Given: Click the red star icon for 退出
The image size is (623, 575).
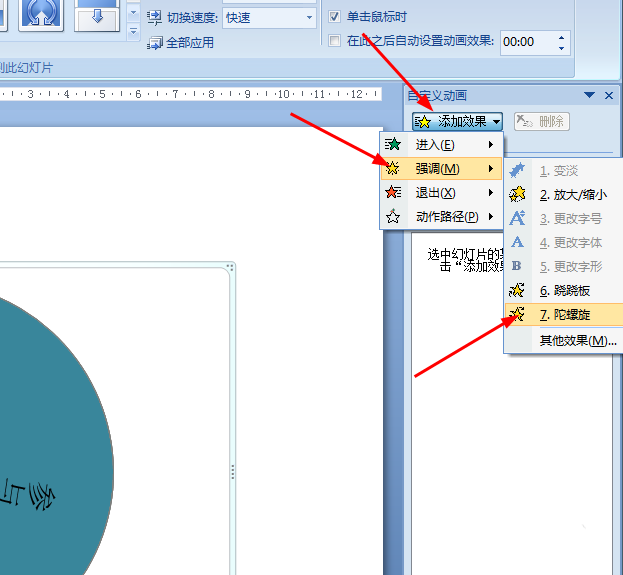Looking at the screenshot, I should point(393,193).
